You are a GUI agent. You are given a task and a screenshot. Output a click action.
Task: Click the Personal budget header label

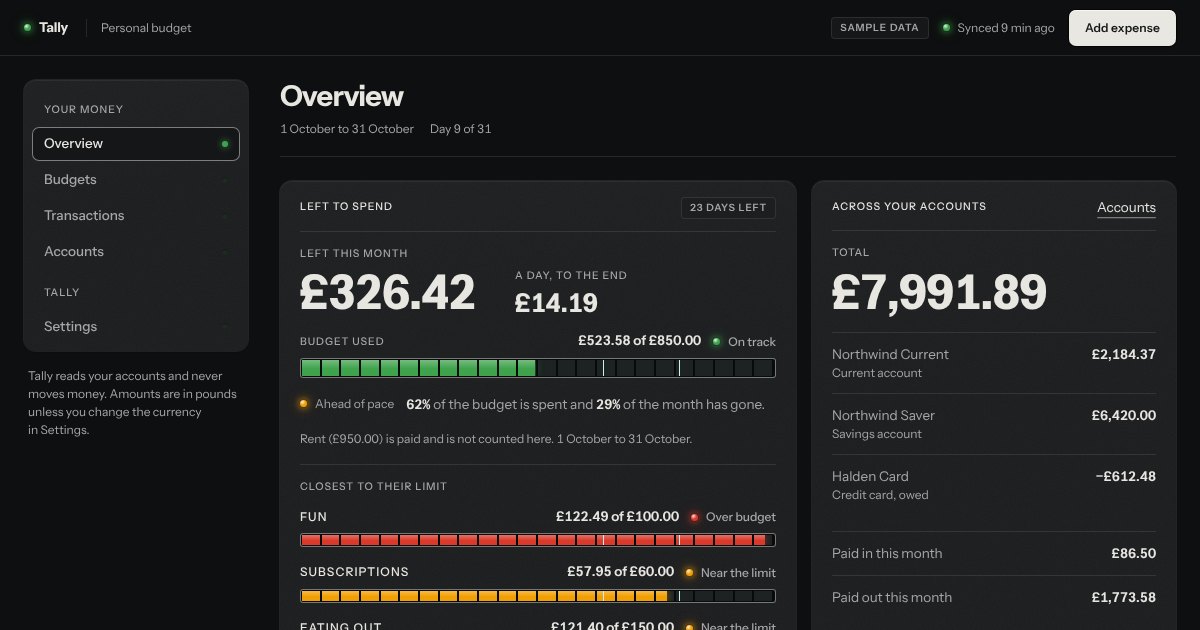tap(146, 28)
